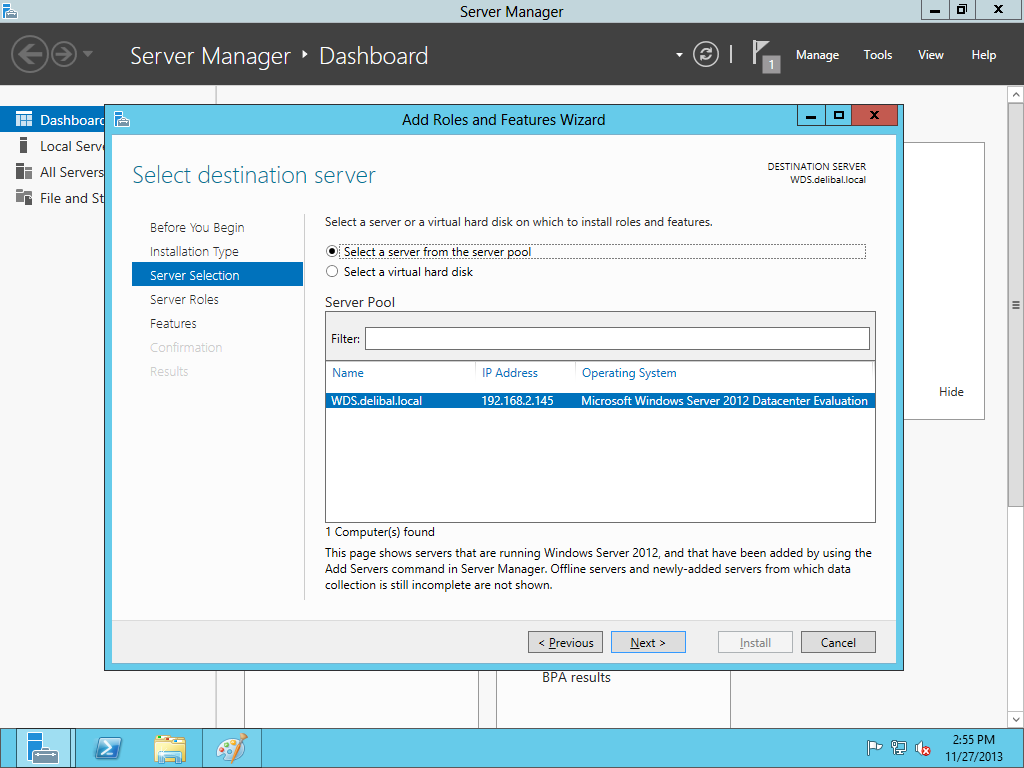Screen dimensions: 1024x768
Task: Open the Tools menu
Action: [877, 55]
